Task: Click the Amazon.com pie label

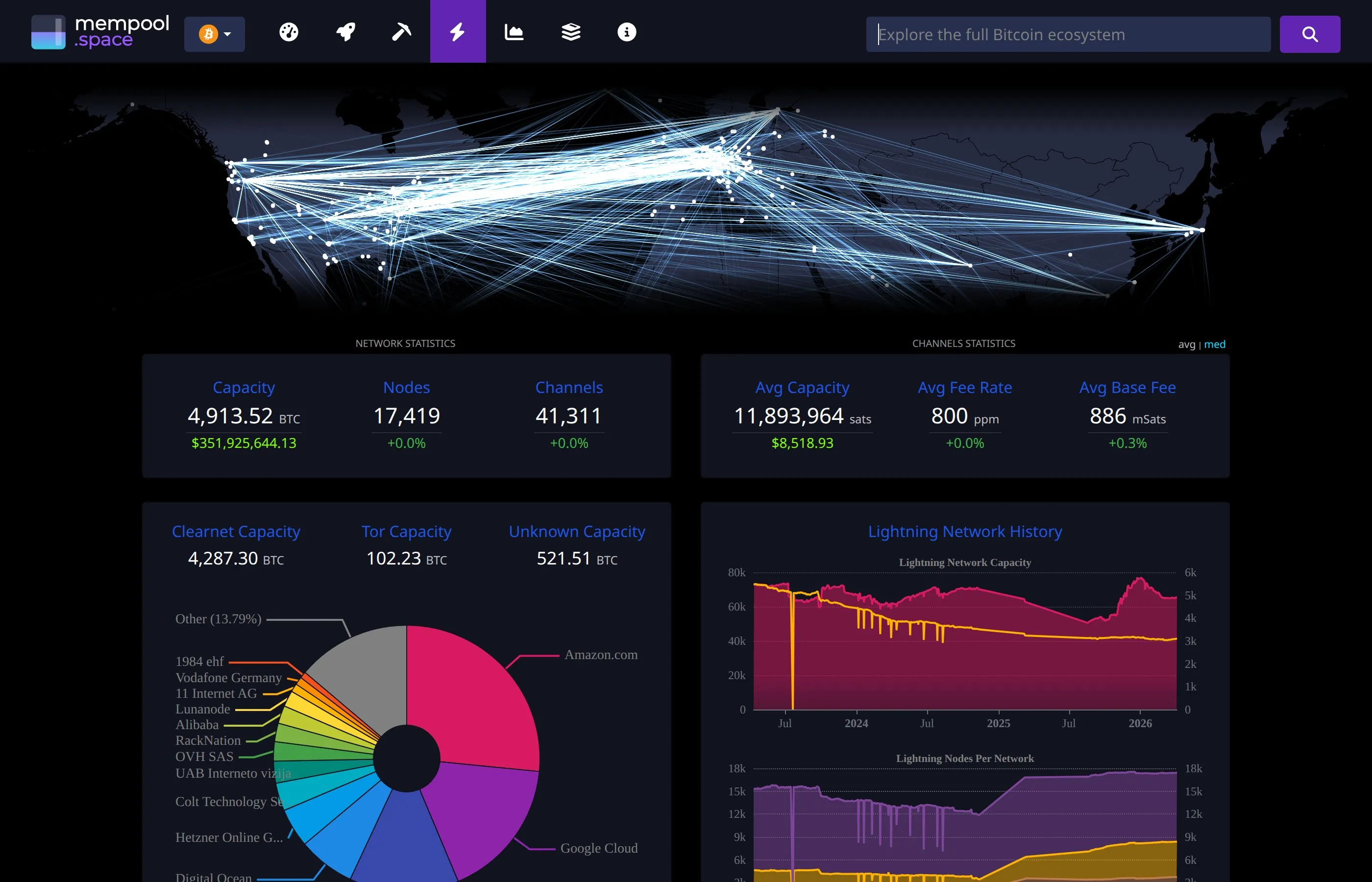Action: [x=601, y=655]
